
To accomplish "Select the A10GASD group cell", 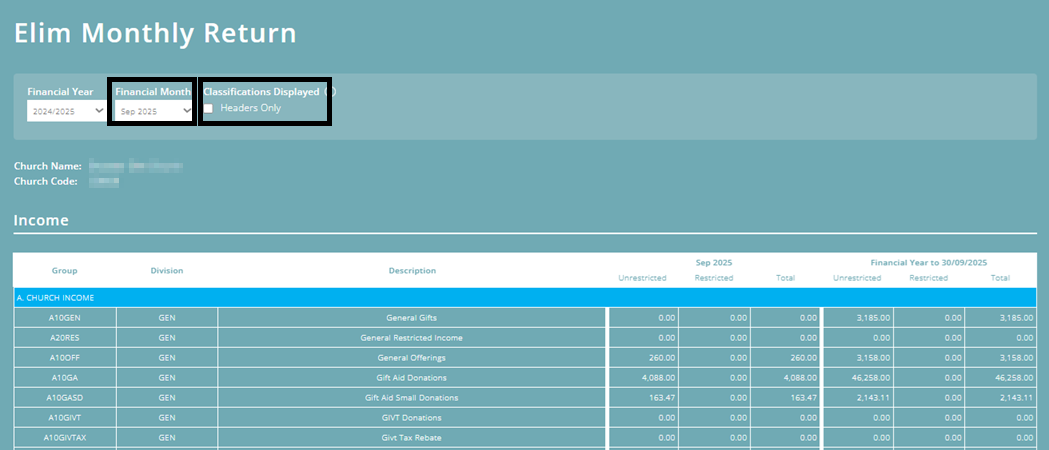I will pos(65,398).
